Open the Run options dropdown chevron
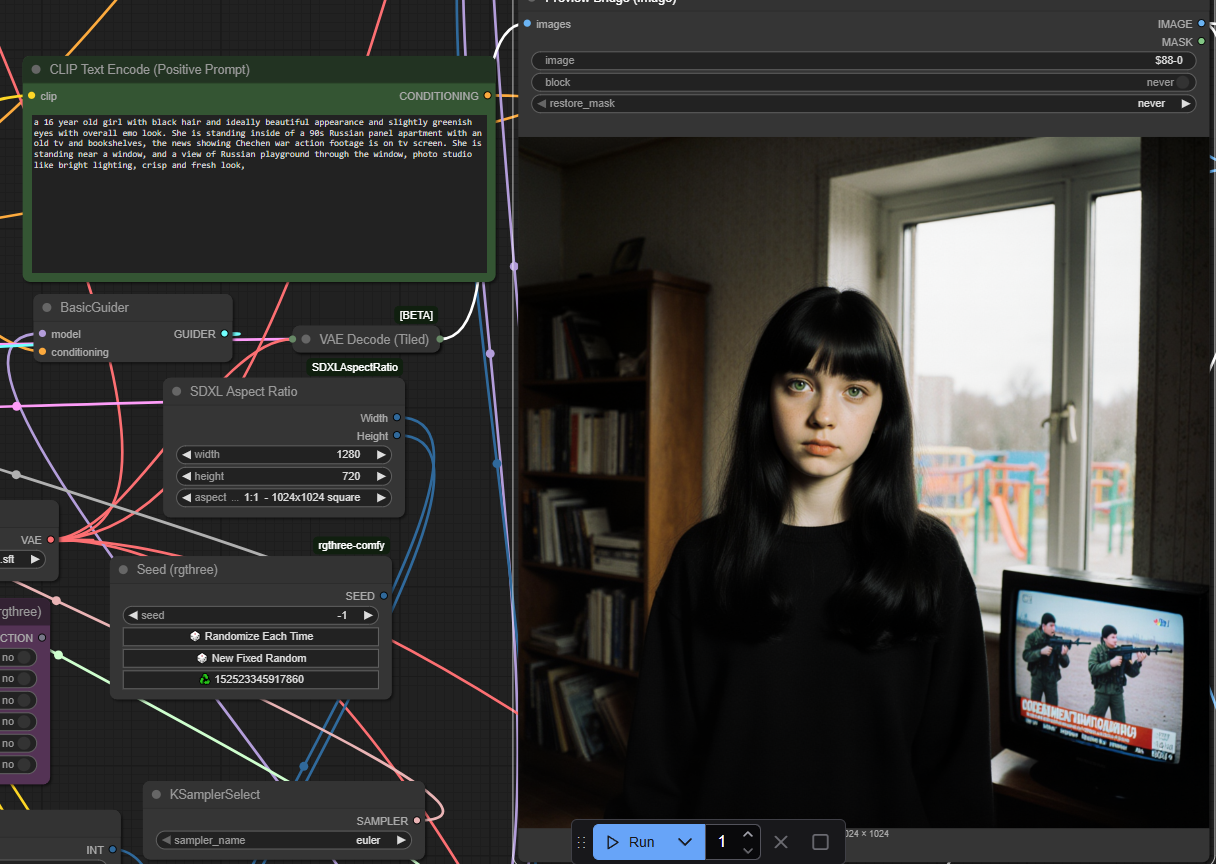 (x=685, y=842)
